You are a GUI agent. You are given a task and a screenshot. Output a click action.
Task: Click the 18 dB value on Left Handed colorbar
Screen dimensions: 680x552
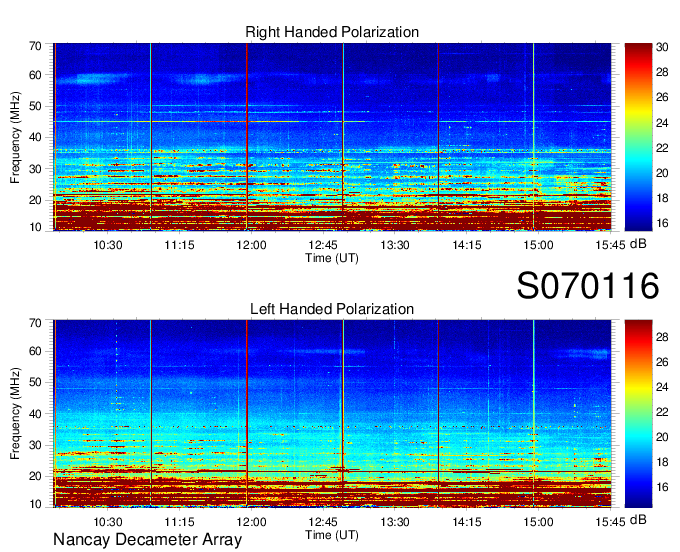tap(662, 462)
